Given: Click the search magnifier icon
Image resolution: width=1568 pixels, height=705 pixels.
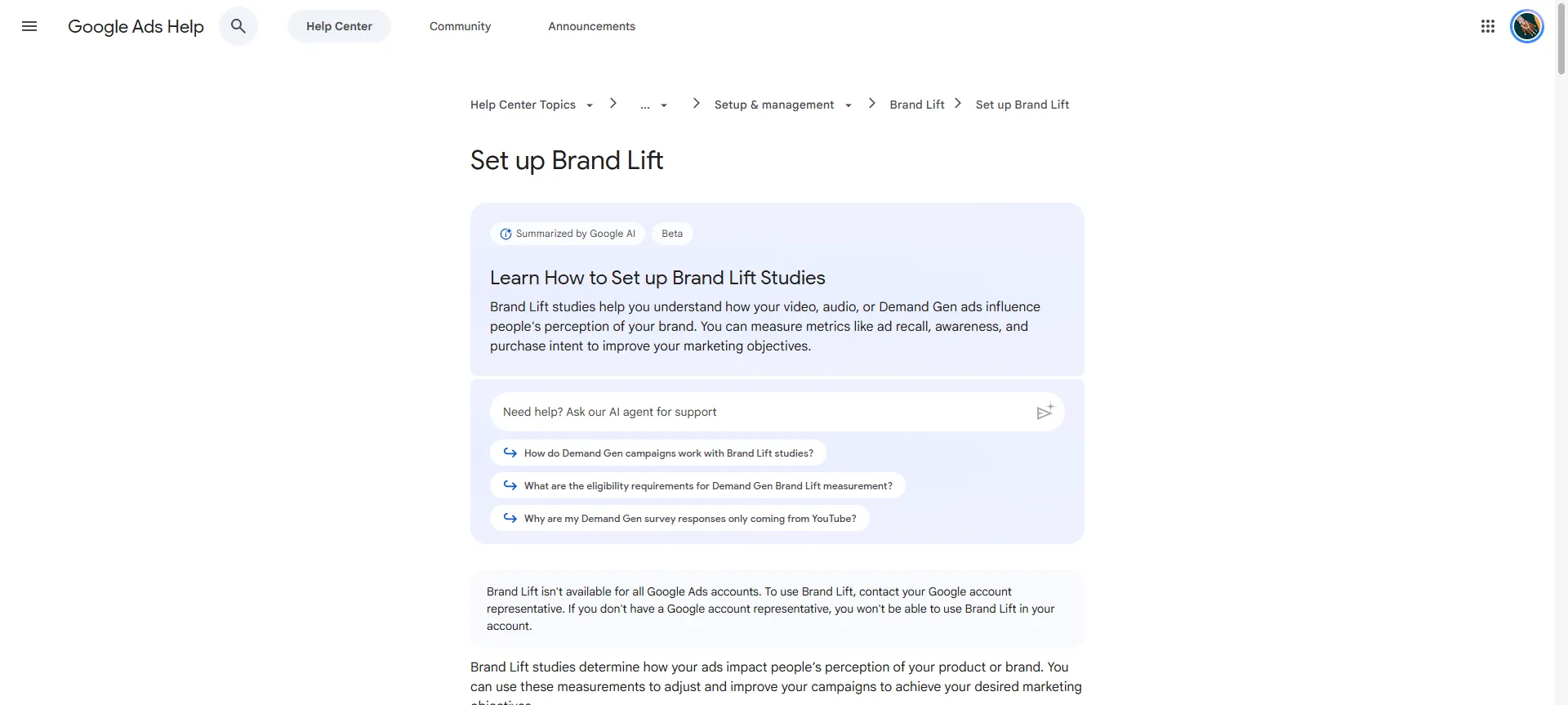Looking at the screenshot, I should click(238, 26).
